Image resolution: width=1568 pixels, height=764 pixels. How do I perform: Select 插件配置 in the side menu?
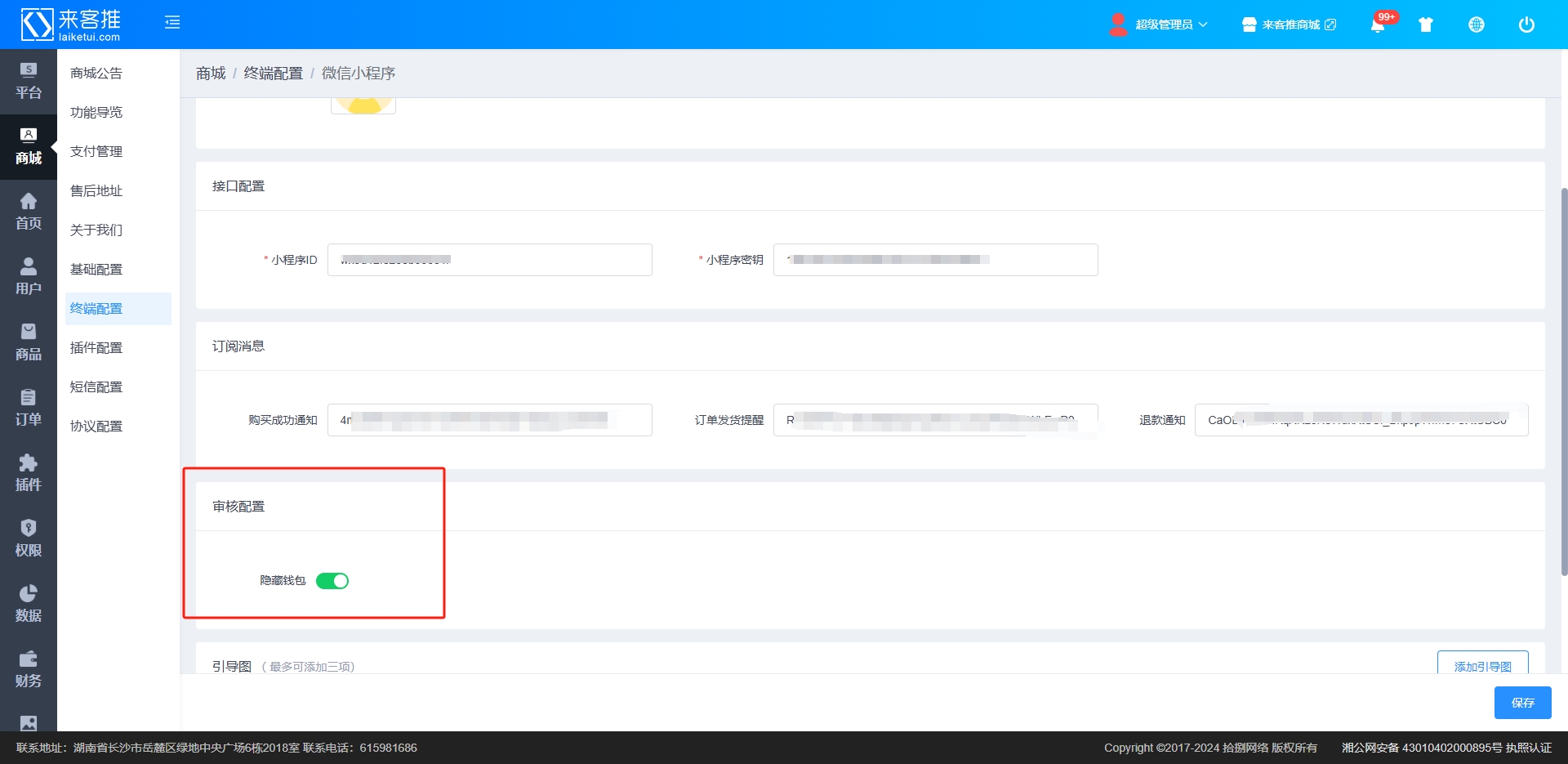point(96,348)
